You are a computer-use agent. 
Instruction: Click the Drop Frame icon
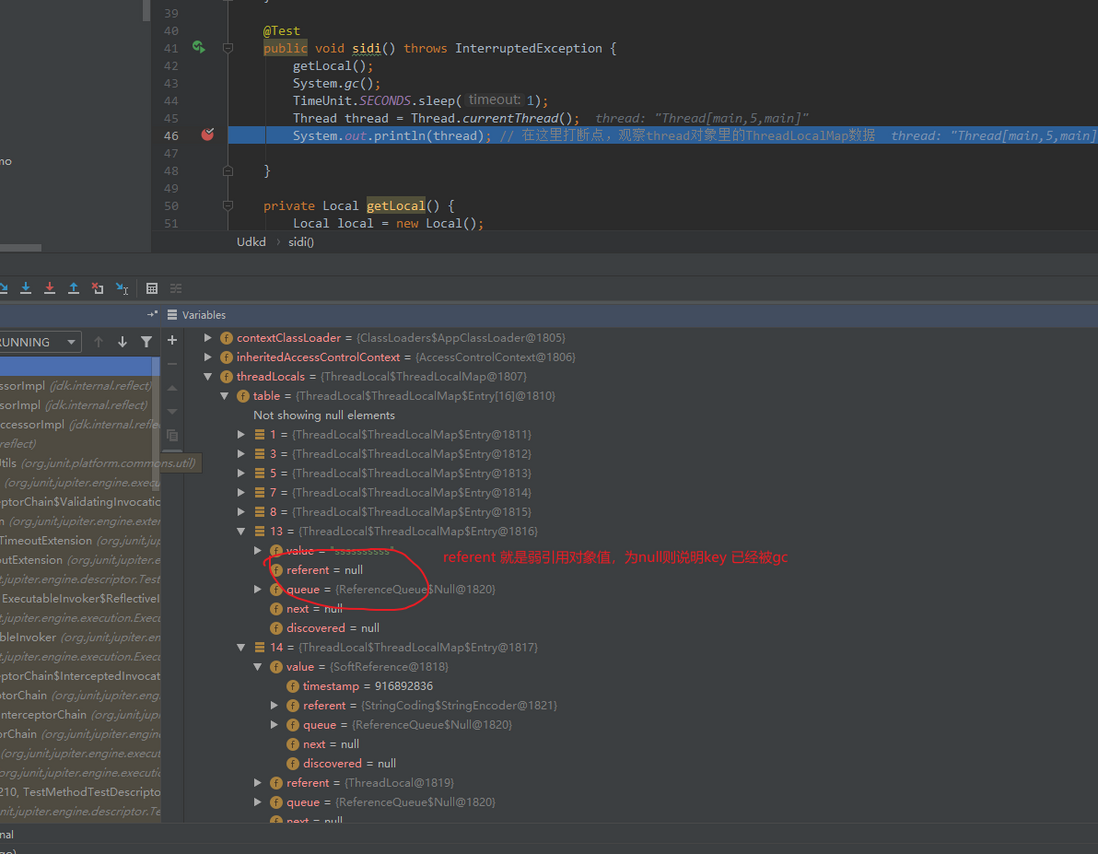(97, 288)
